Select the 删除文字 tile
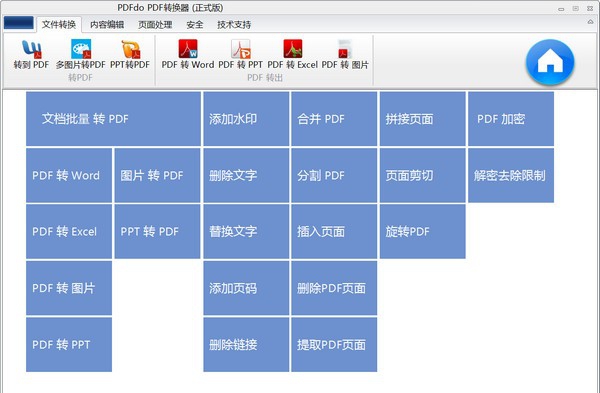 point(246,175)
